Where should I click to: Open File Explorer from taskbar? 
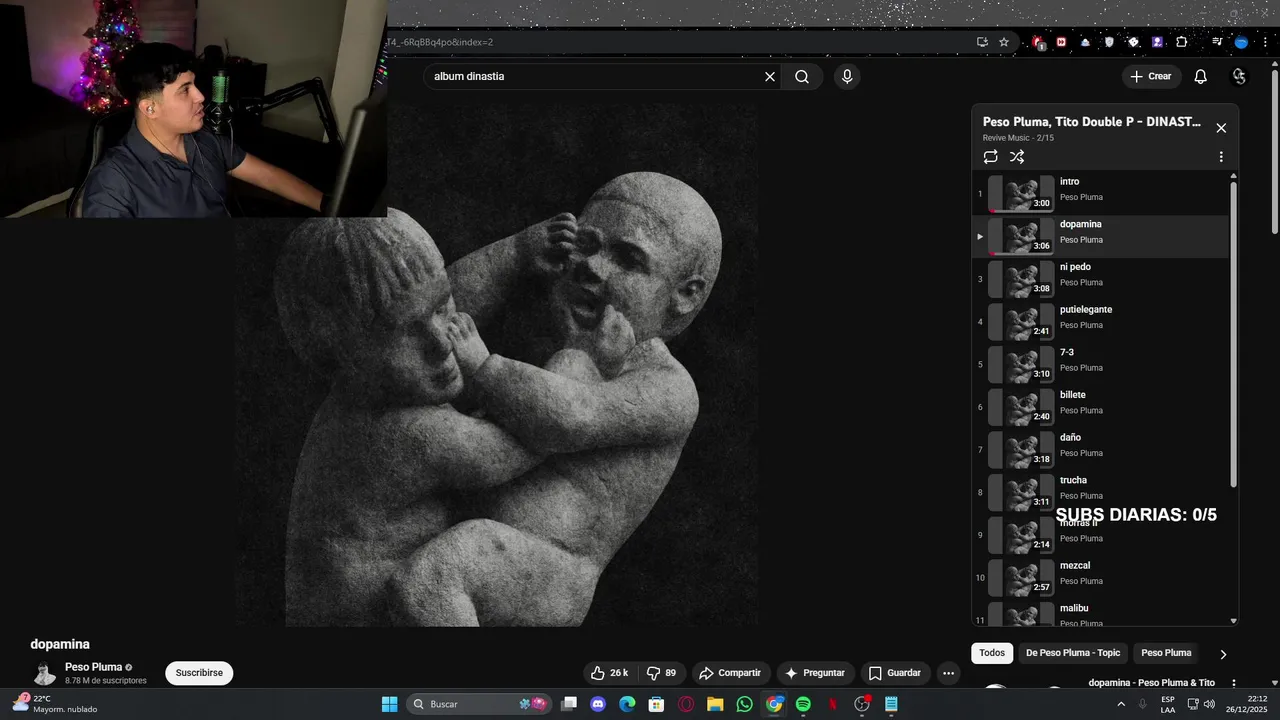click(715, 704)
